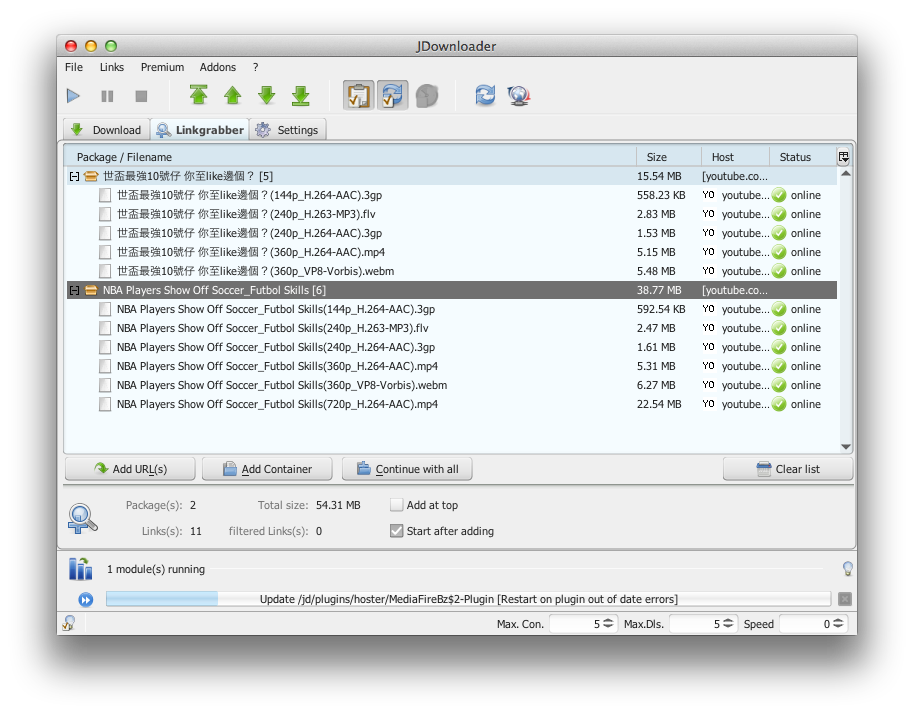The height and width of the screenshot is (714, 914).
Task: Sort by the Size column header
Action: coord(668,157)
